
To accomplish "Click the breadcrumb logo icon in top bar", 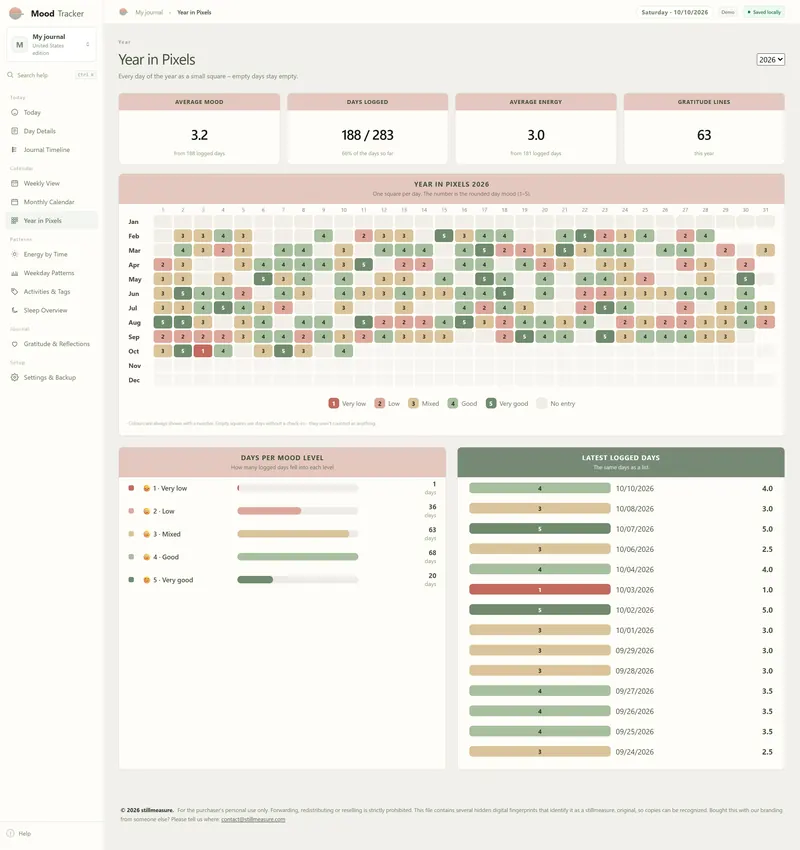I will [124, 12].
